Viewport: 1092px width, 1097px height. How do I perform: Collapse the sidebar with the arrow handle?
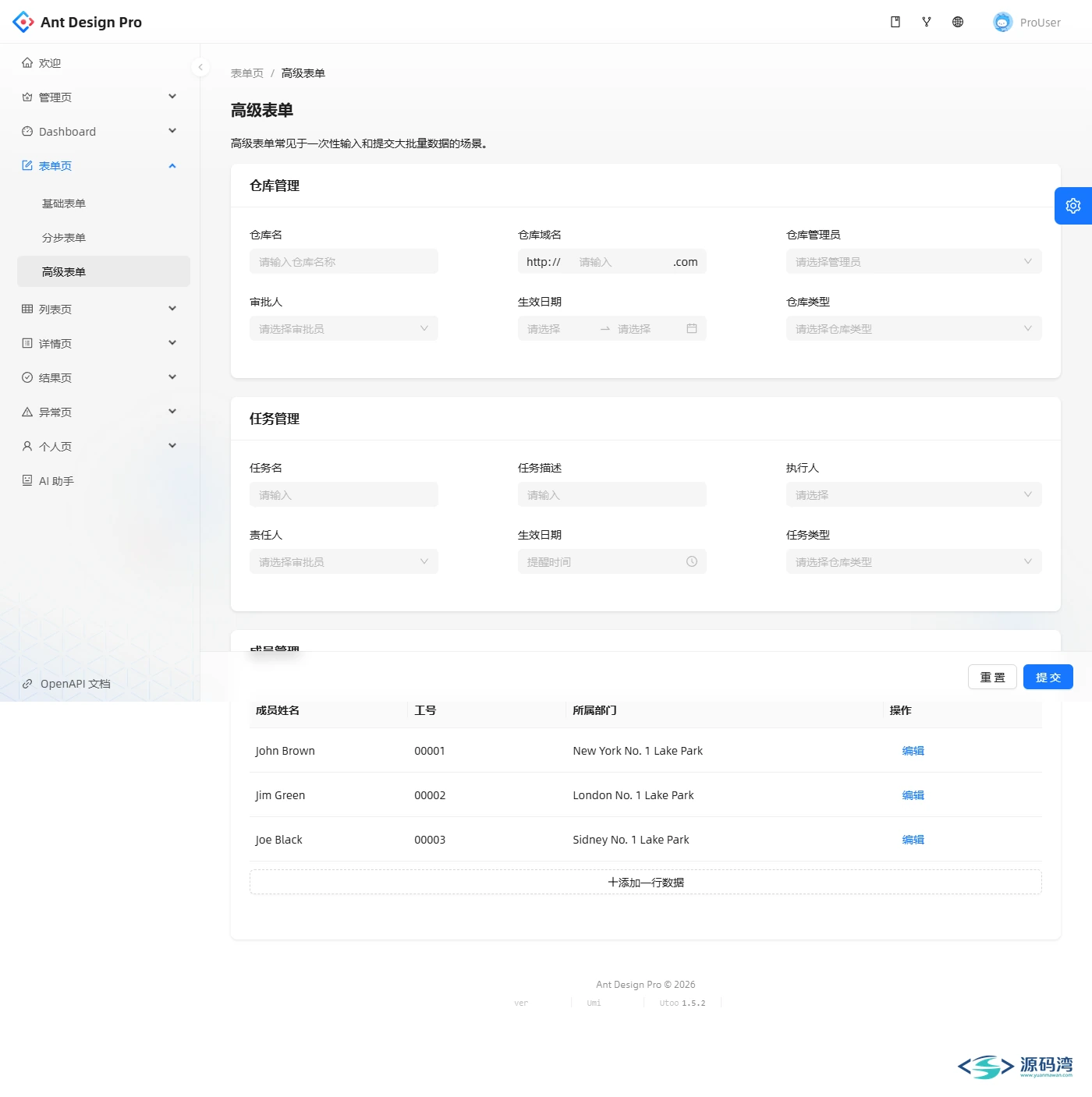tap(200, 67)
